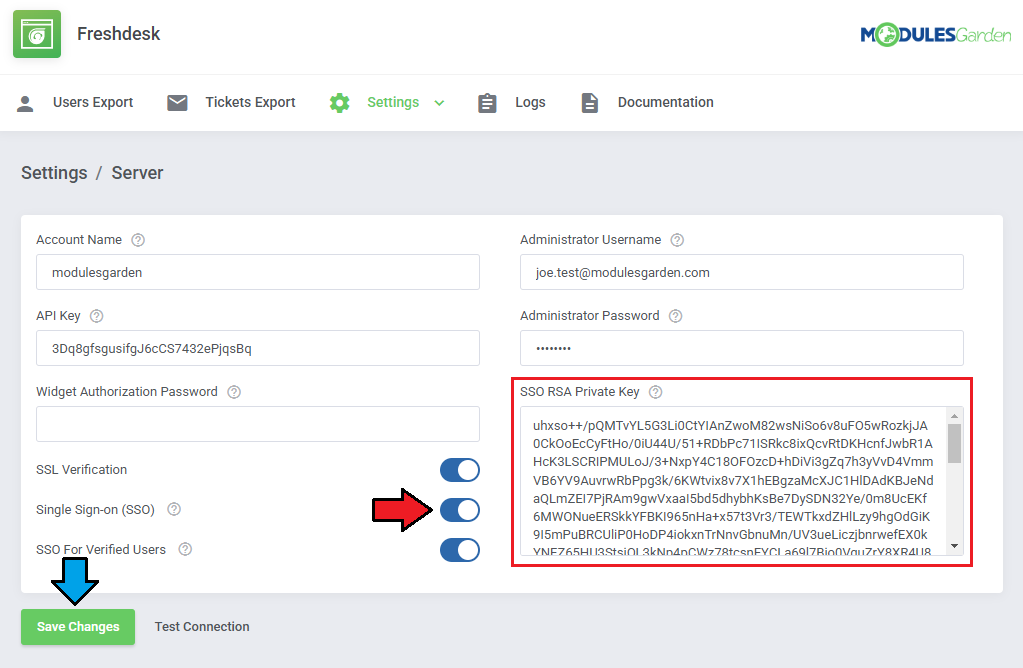Click the SSL Verification label

pyautogui.click(x=82, y=470)
